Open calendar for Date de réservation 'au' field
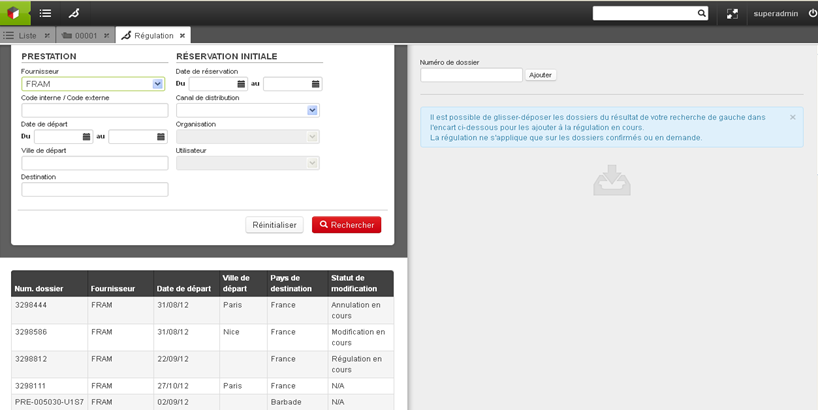Image resolution: width=818 pixels, height=410 pixels. point(316,84)
